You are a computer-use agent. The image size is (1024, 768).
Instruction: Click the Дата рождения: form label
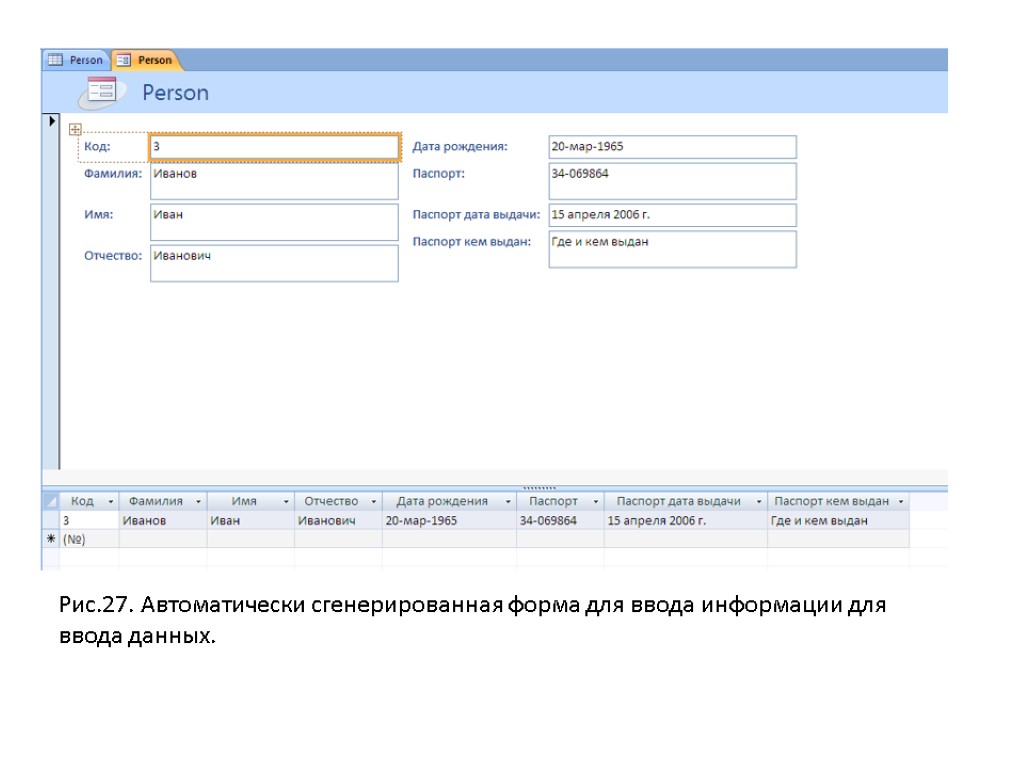pos(460,146)
